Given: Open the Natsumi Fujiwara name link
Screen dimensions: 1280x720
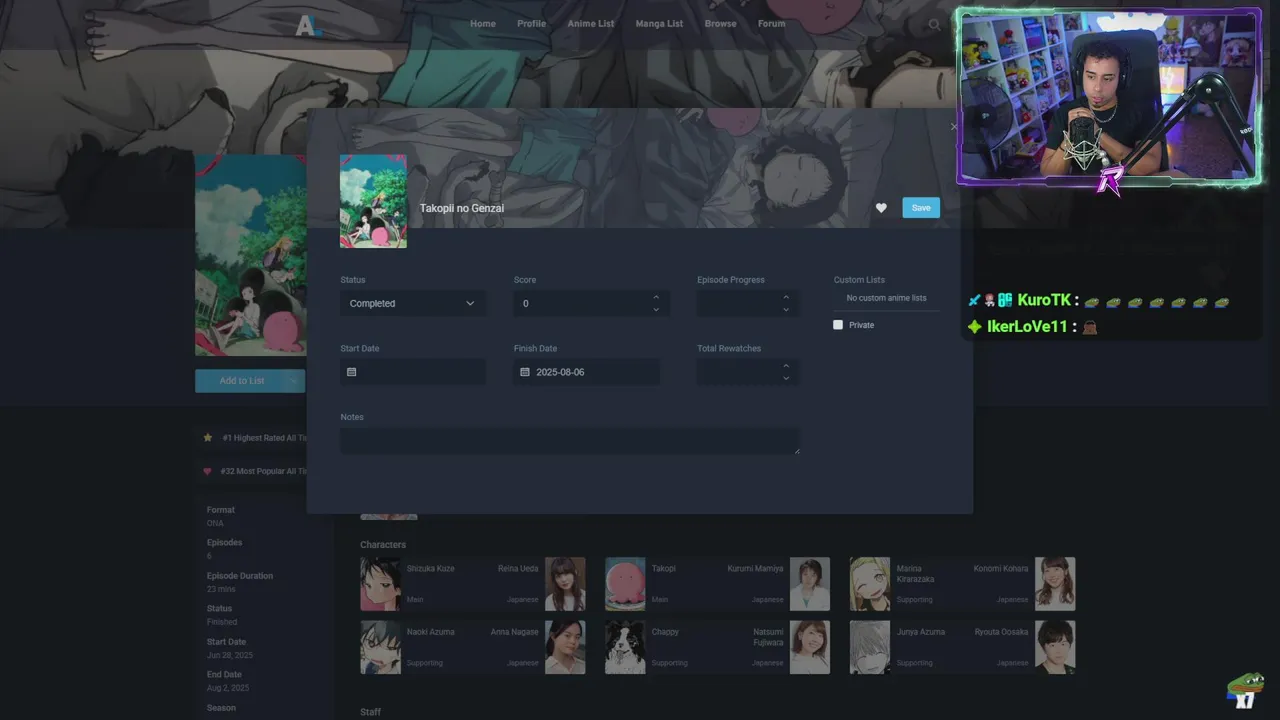Looking at the screenshot, I should coord(768,637).
